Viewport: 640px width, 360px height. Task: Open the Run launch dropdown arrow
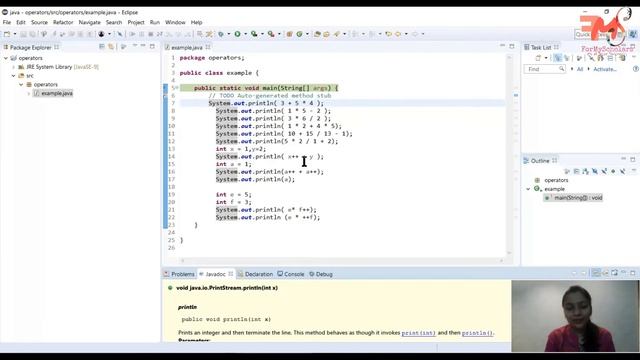click(245, 34)
